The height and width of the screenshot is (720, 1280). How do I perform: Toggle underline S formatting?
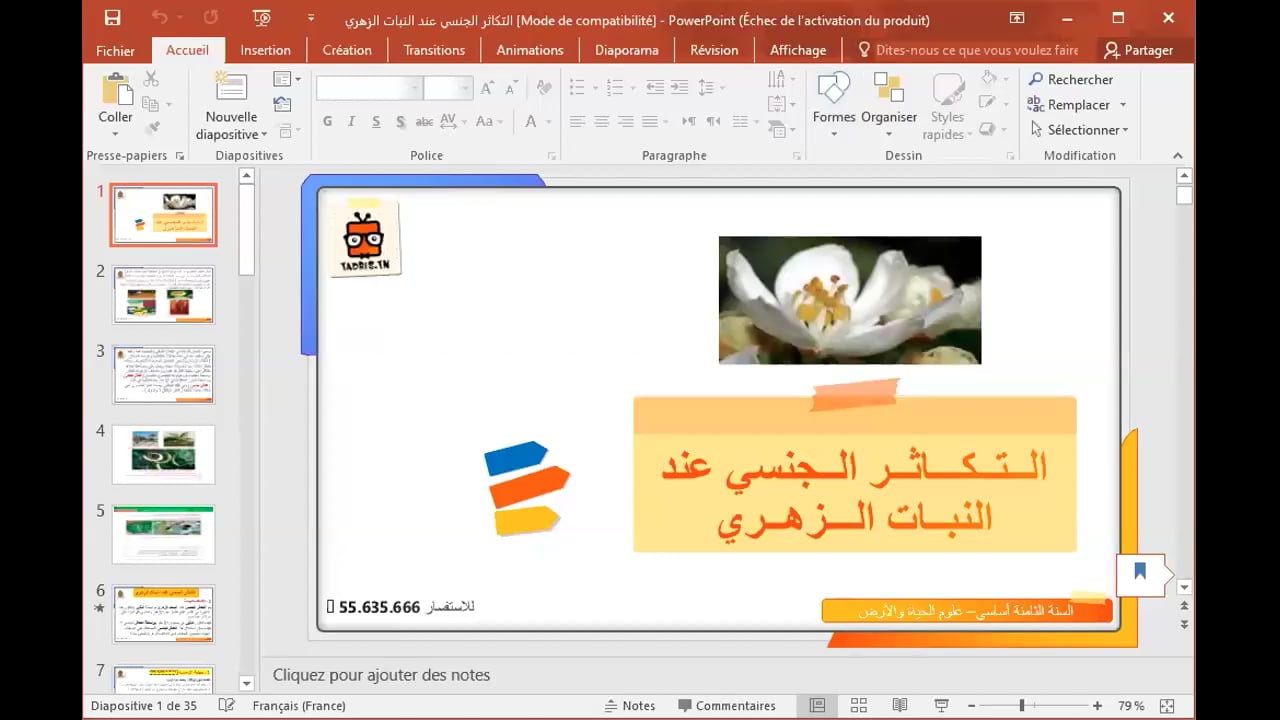click(376, 121)
